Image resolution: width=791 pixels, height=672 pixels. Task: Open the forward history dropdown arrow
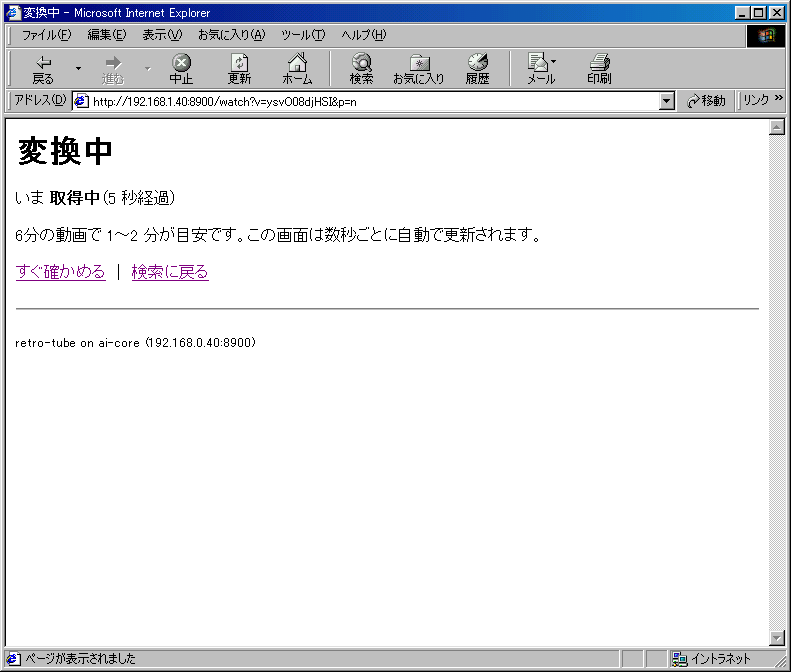point(148,69)
